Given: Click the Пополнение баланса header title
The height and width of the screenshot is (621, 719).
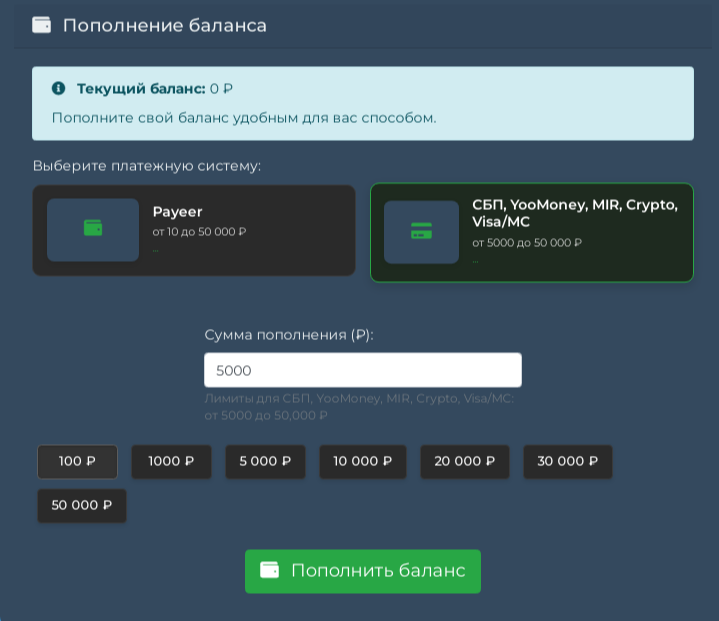Looking at the screenshot, I should (164, 25).
